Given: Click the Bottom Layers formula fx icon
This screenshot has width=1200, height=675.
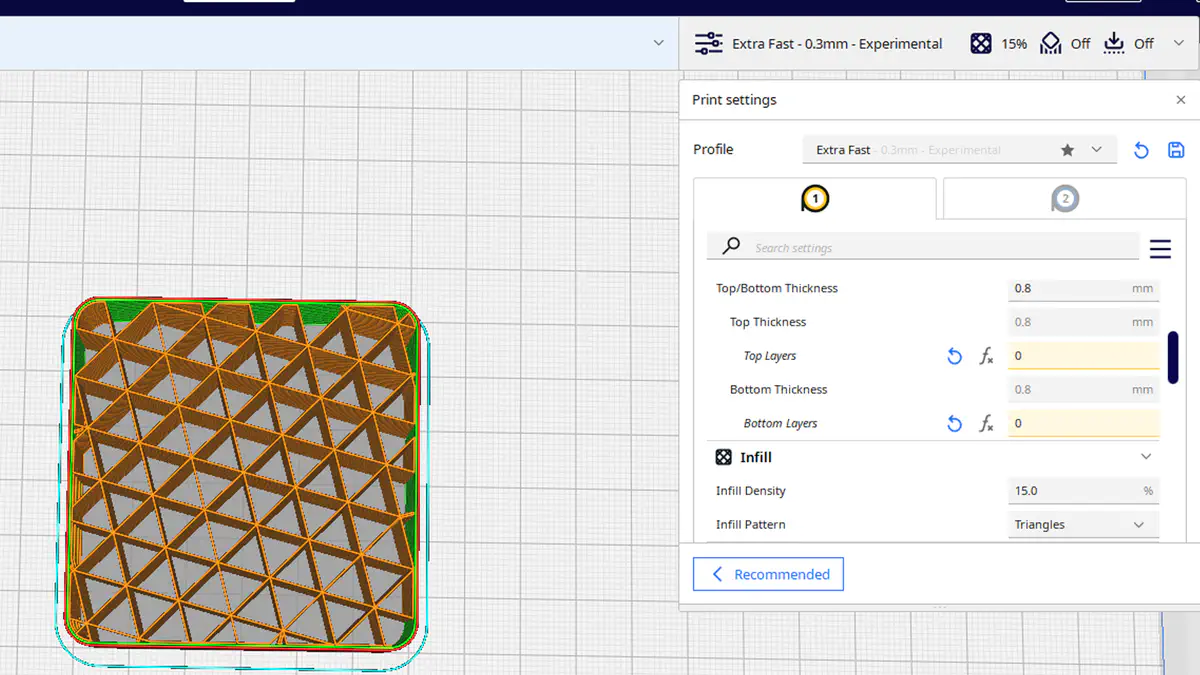Looking at the screenshot, I should tap(986, 424).
